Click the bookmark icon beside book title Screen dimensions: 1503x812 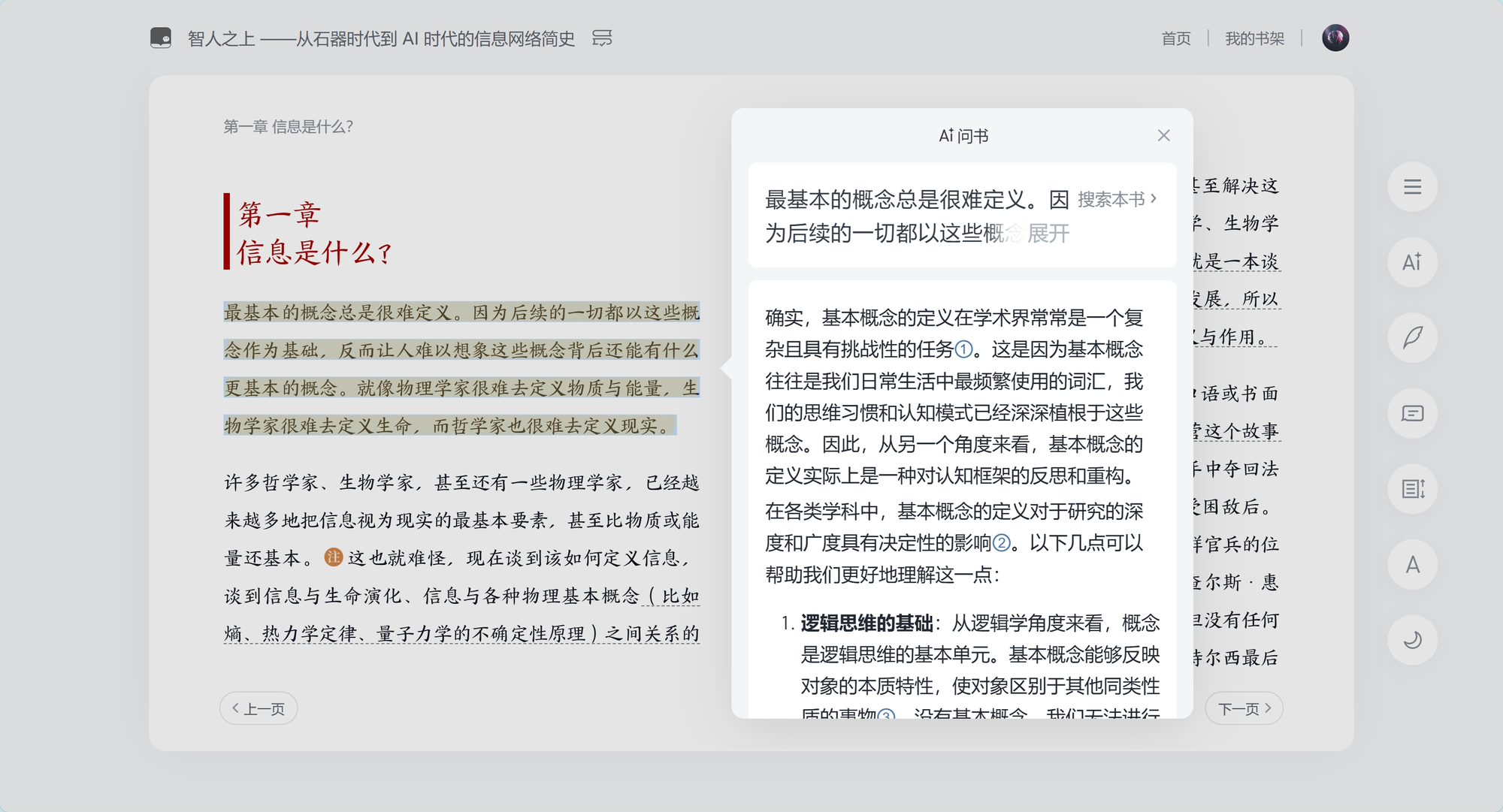click(x=602, y=38)
